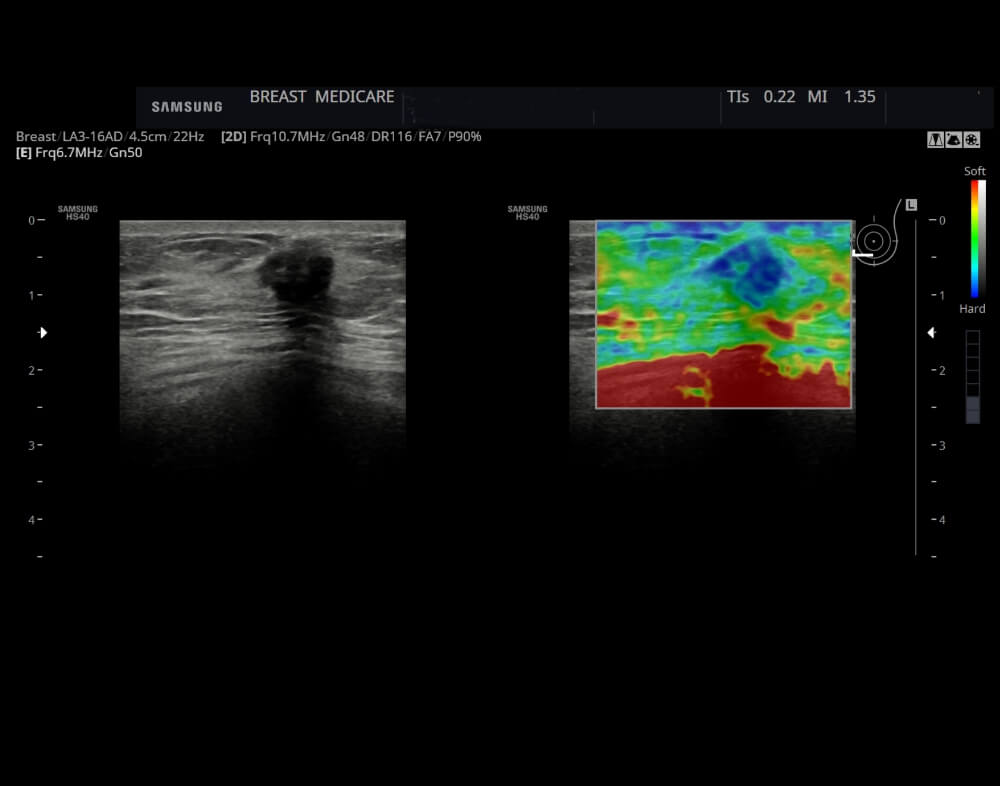Click the Samsung HS40 label above elastography image
The image size is (1000, 786).
(x=527, y=213)
